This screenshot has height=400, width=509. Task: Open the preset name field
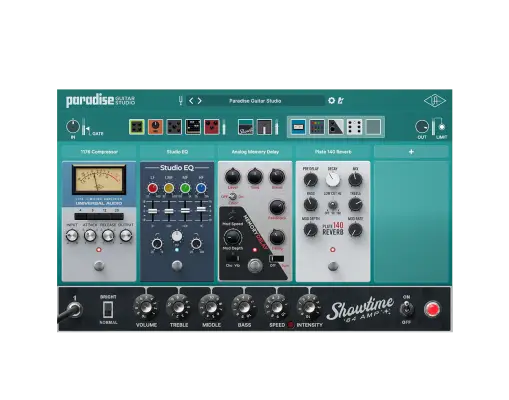tap(255, 101)
